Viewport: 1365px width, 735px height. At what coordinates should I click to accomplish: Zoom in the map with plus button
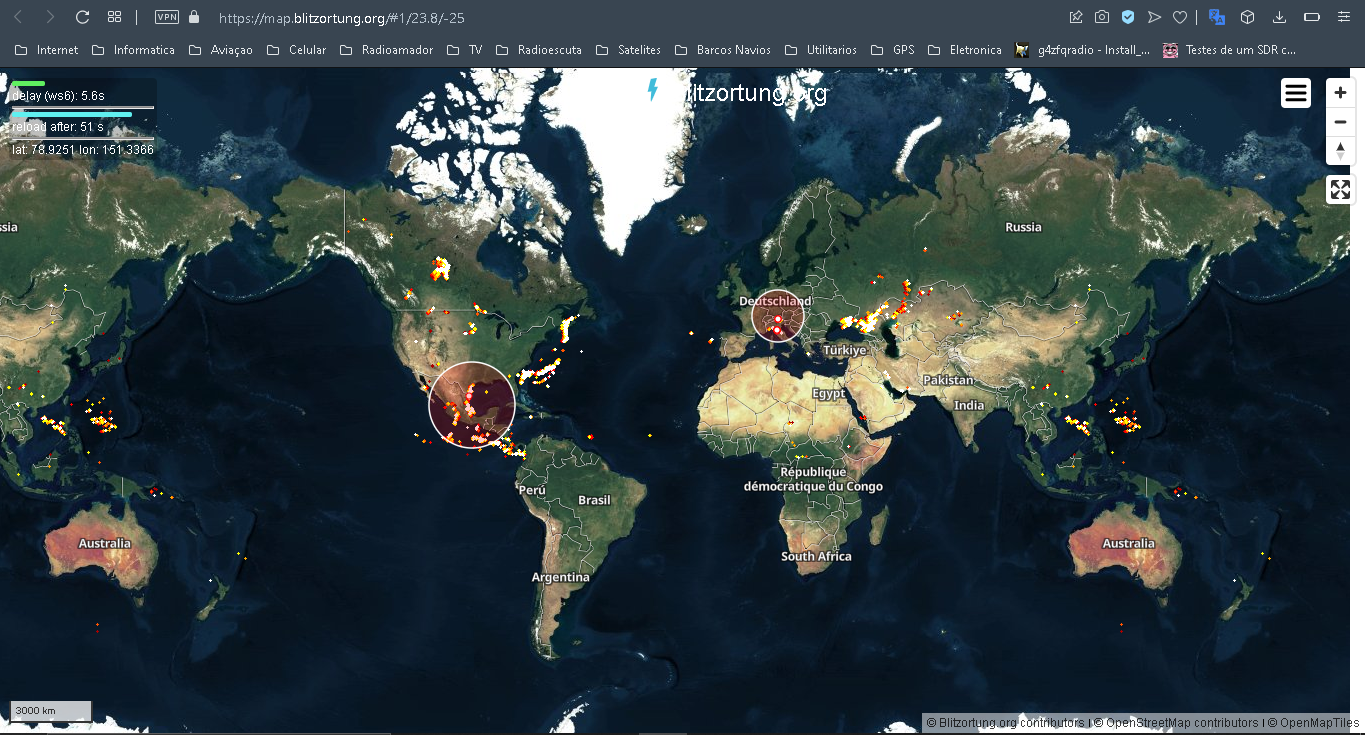point(1341,93)
